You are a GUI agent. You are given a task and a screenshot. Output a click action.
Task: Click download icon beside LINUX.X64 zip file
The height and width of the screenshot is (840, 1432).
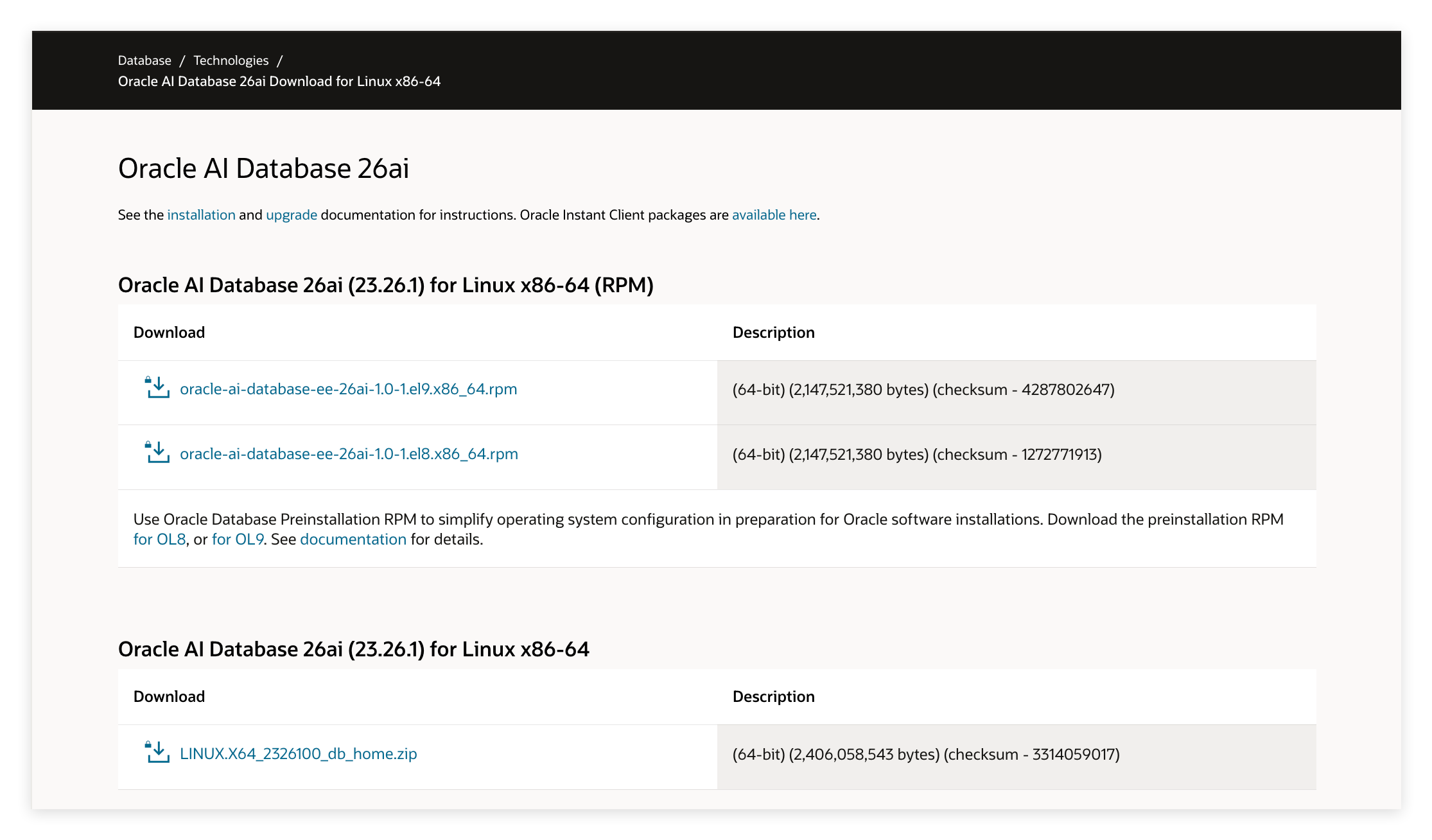point(157,753)
